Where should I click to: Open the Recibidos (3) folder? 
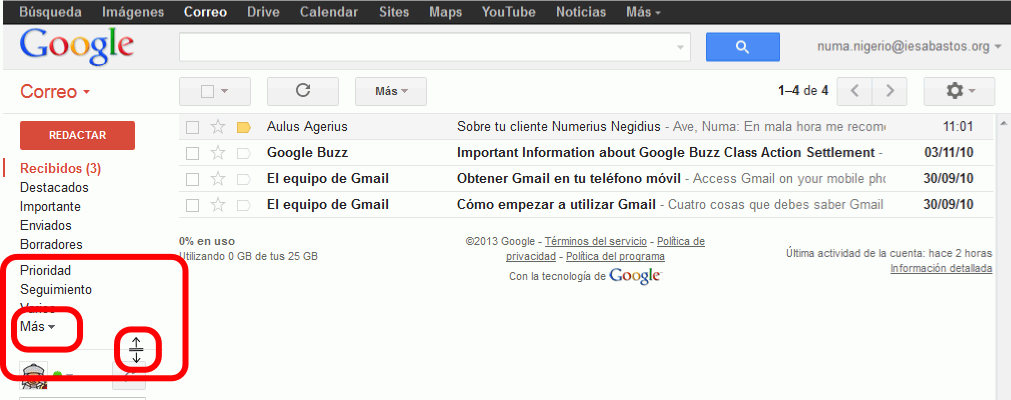tap(61, 169)
